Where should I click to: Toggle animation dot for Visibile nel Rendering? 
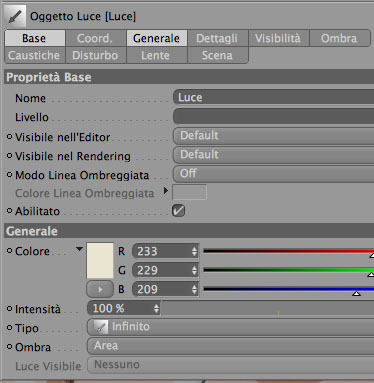point(9,156)
